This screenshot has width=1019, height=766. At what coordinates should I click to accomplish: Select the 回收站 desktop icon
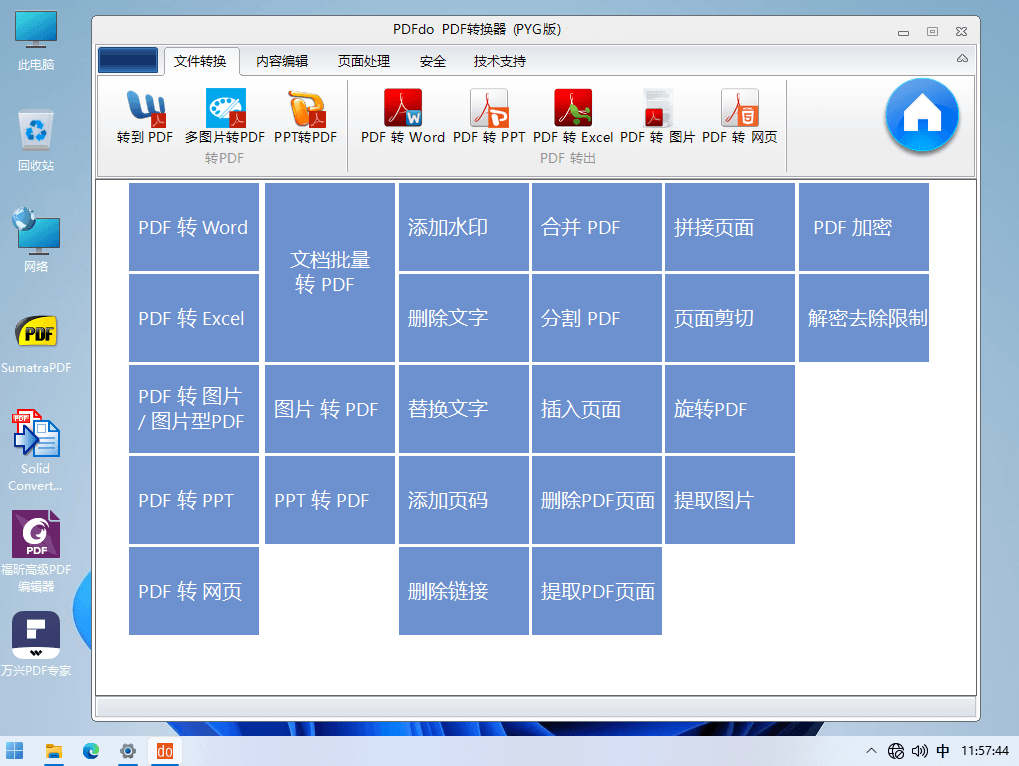click(36, 141)
